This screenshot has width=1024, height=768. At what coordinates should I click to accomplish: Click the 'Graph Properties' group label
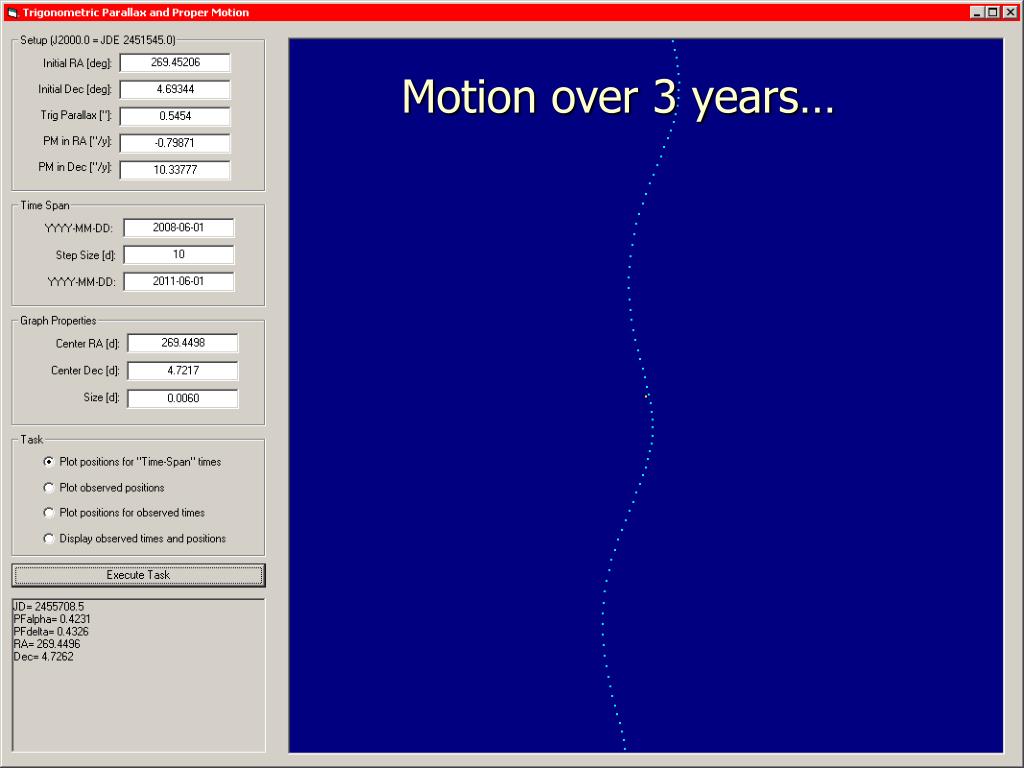click(x=58, y=321)
